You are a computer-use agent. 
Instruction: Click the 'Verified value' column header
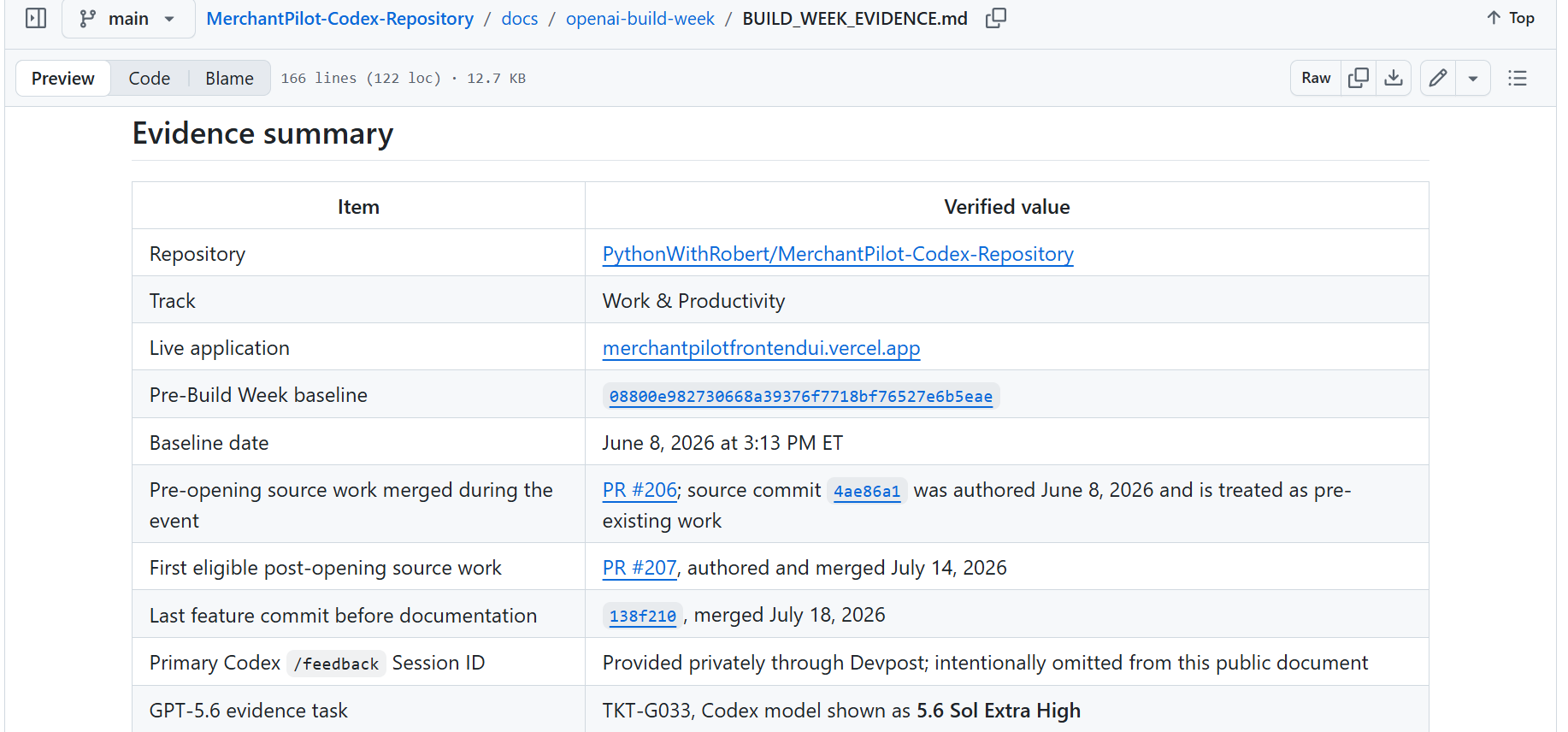click(1007, 207)
